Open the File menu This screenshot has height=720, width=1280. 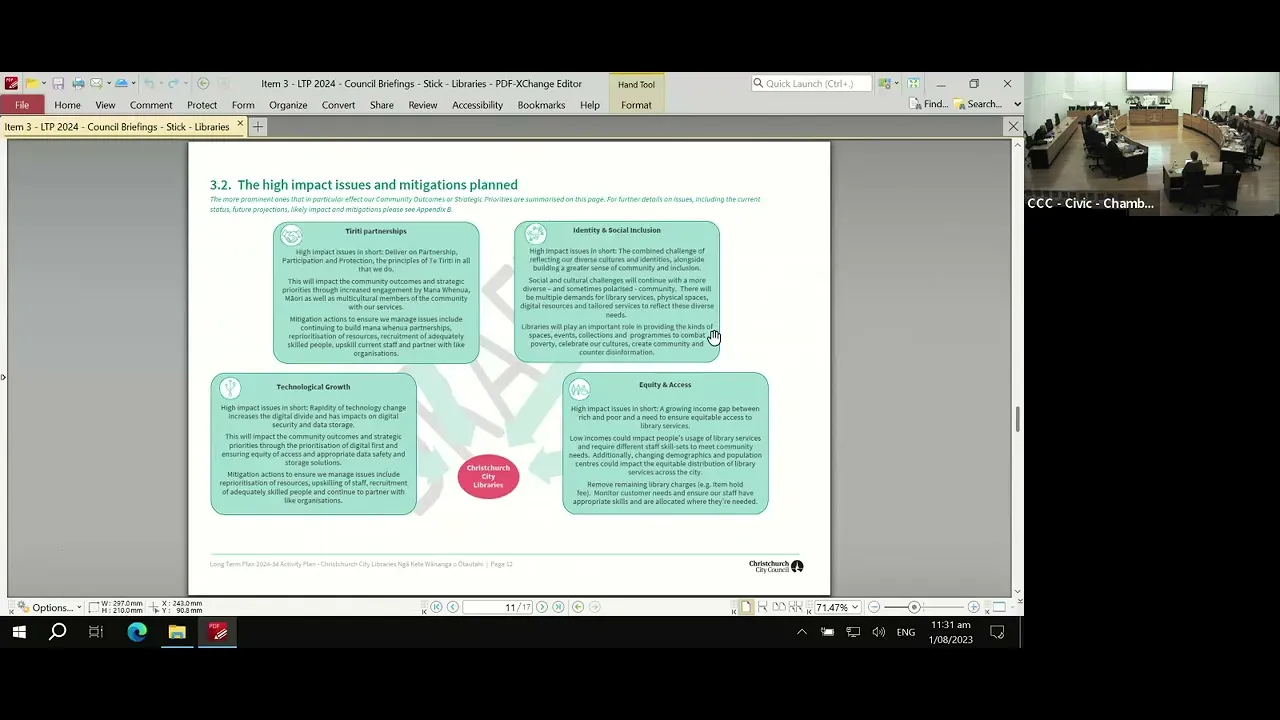click(x=22, y=105)
